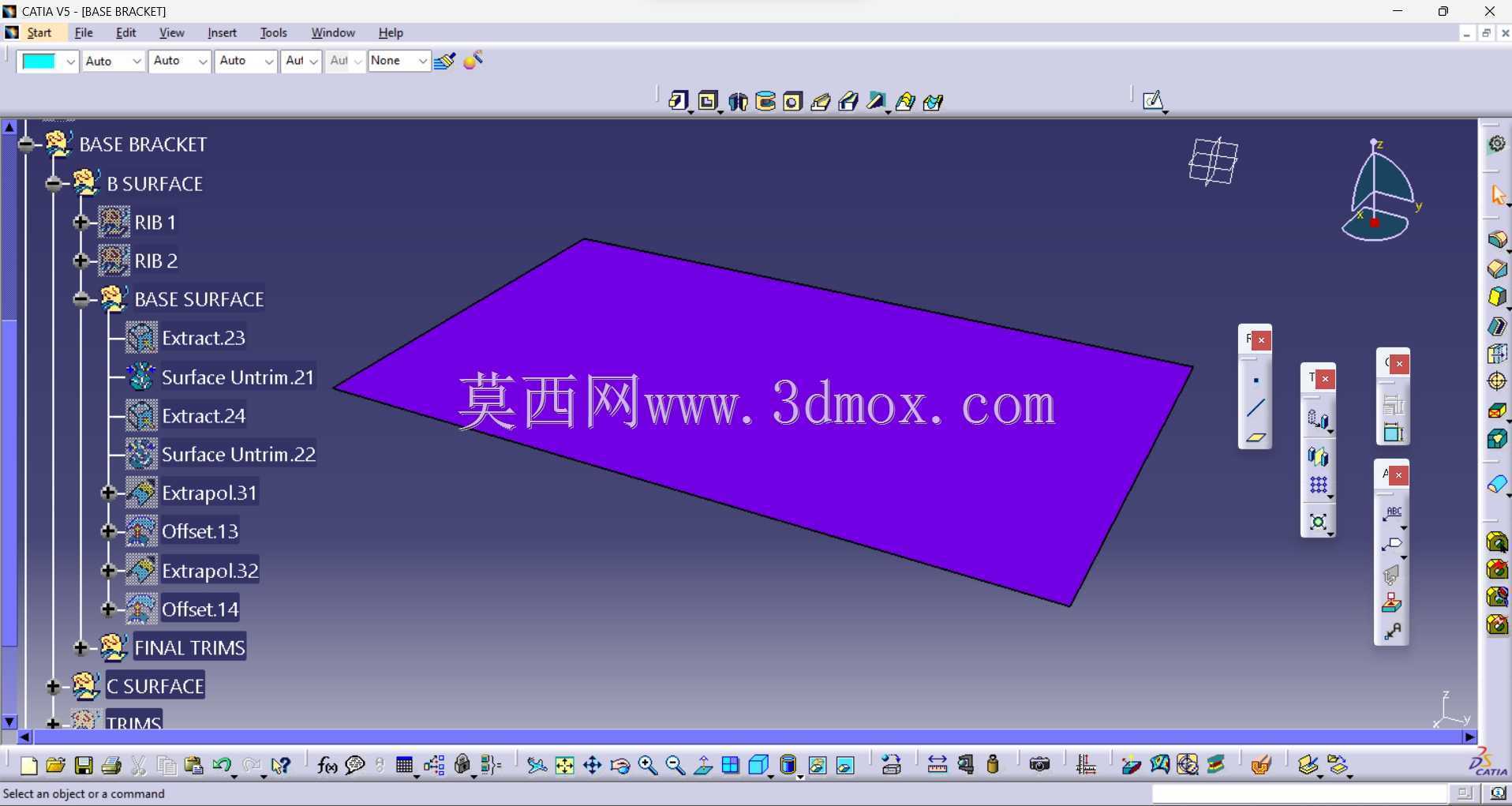Create a Line from floating toolbar
1512x806 pixels.
click(x=1256, y=408)
